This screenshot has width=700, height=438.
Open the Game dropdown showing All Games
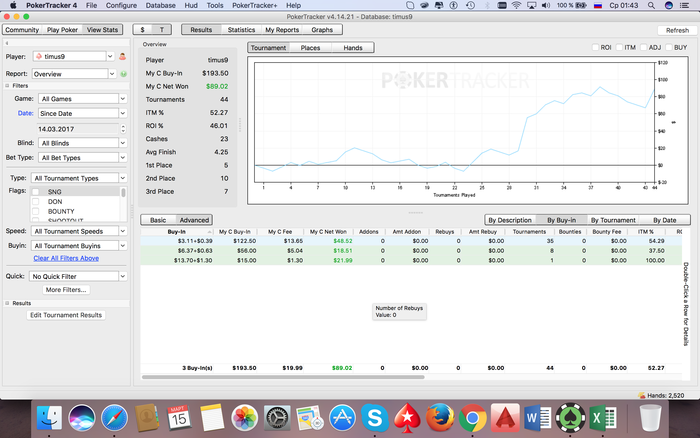pyautogui.click(x=82, y=99)
